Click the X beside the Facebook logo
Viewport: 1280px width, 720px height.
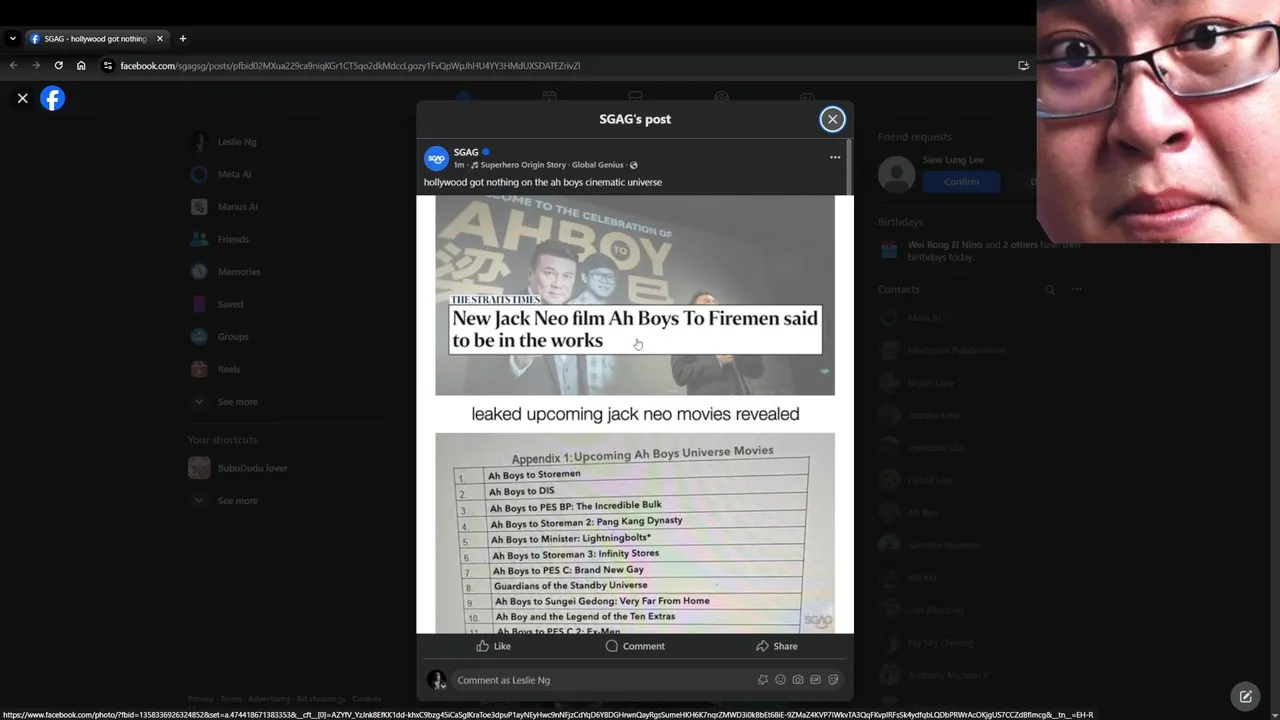point(22,98)
